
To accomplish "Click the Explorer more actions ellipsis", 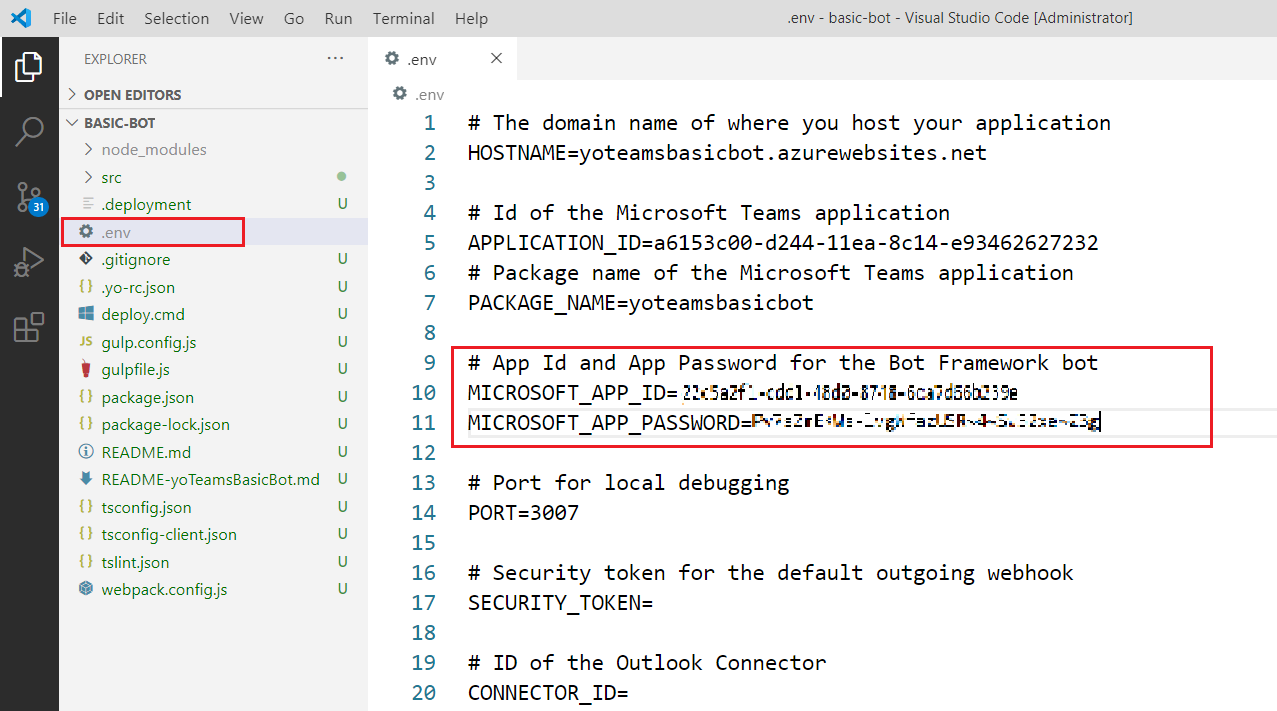I will pos(335,59).
